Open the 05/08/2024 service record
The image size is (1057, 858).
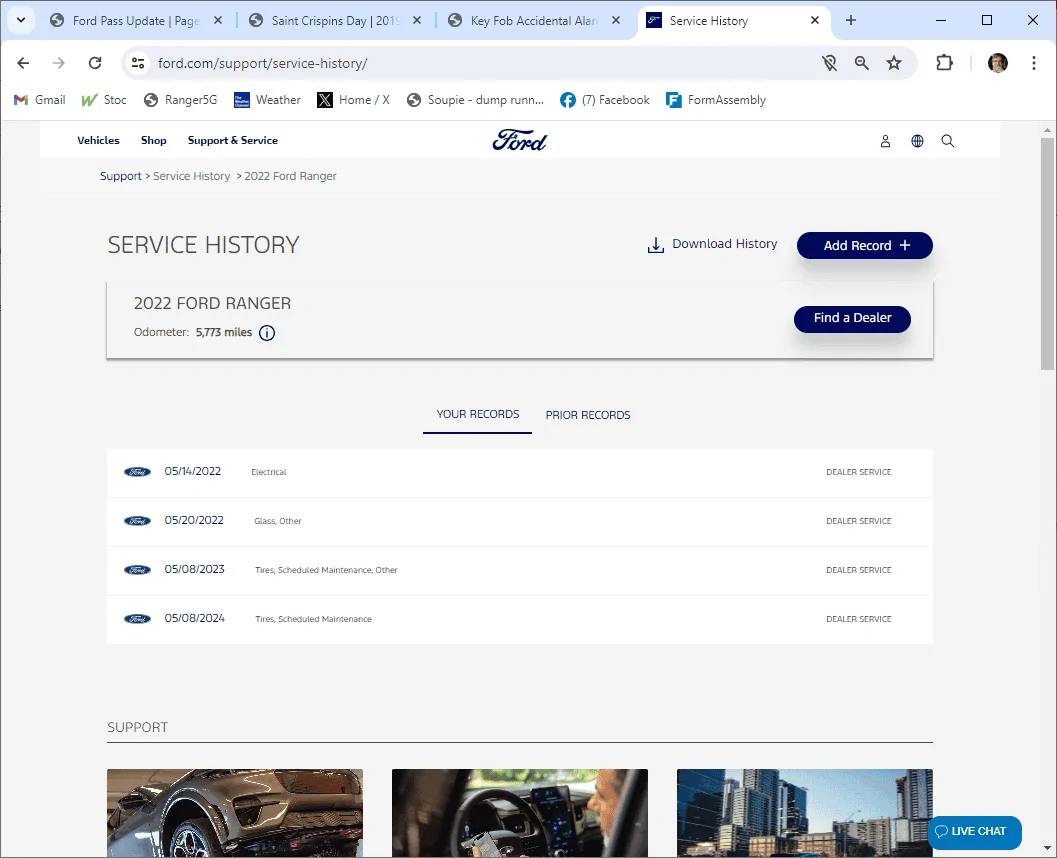[x=520, y=619]
